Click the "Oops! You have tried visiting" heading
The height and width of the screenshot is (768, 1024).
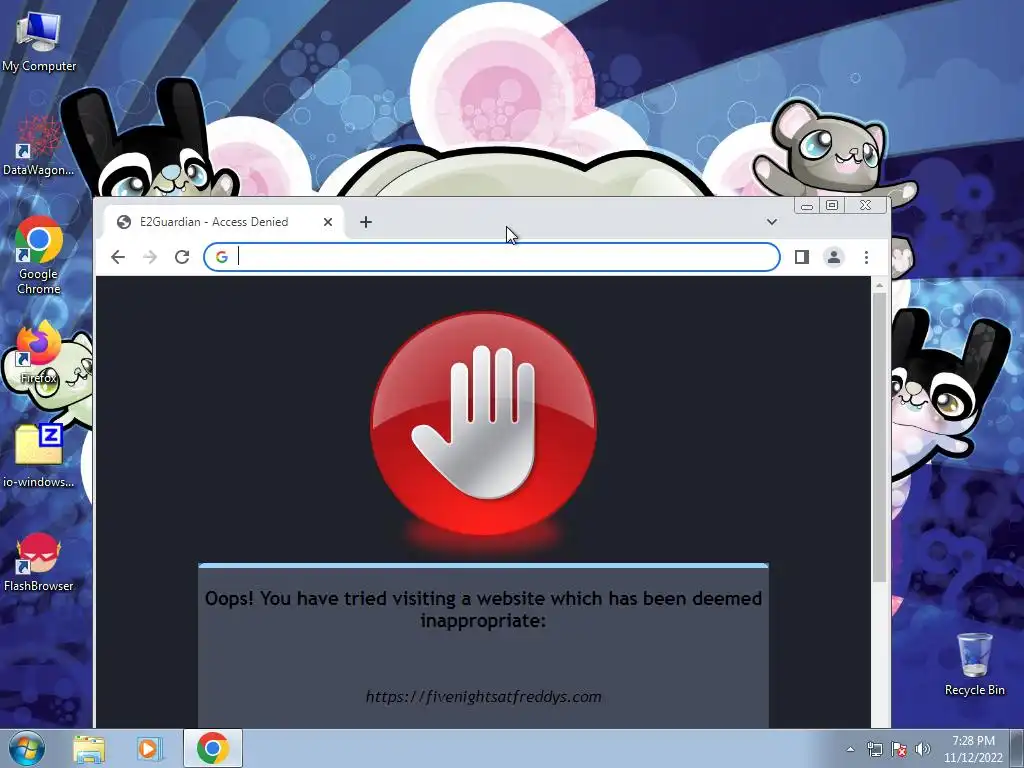coord(483,609)
